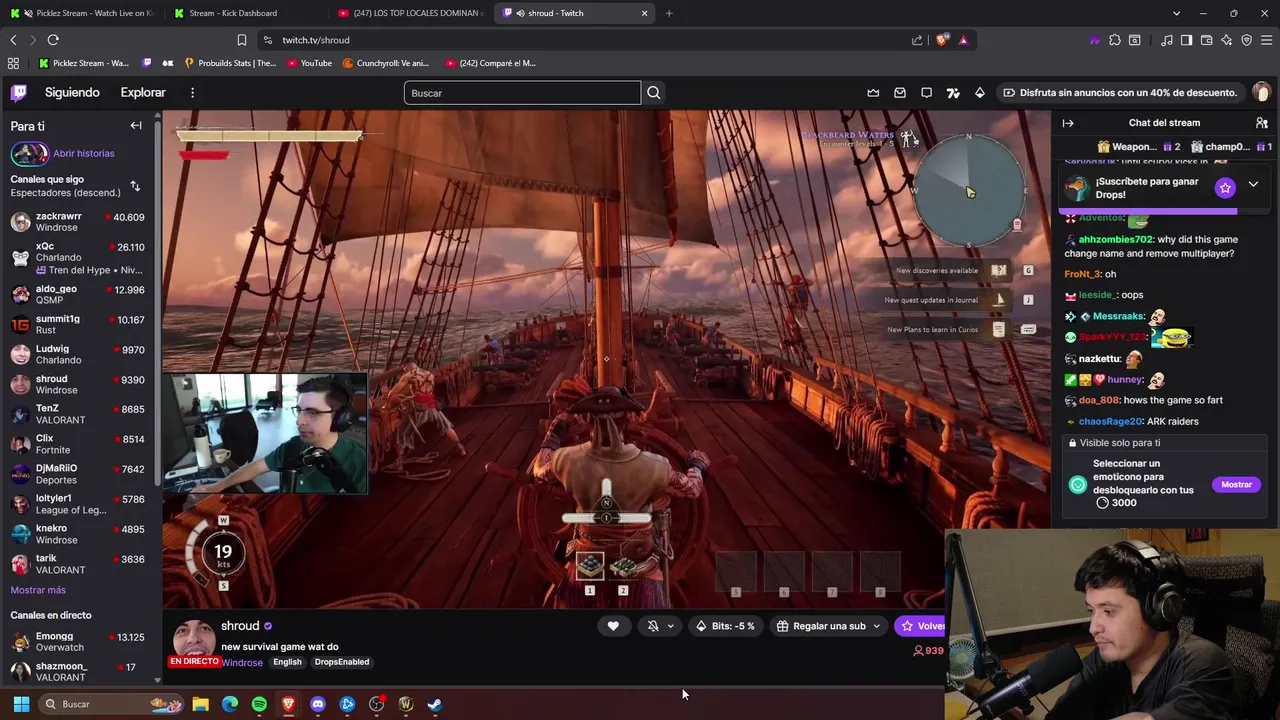
Task: Open the whispers chat bubble icon
Action: coord(927,93)
